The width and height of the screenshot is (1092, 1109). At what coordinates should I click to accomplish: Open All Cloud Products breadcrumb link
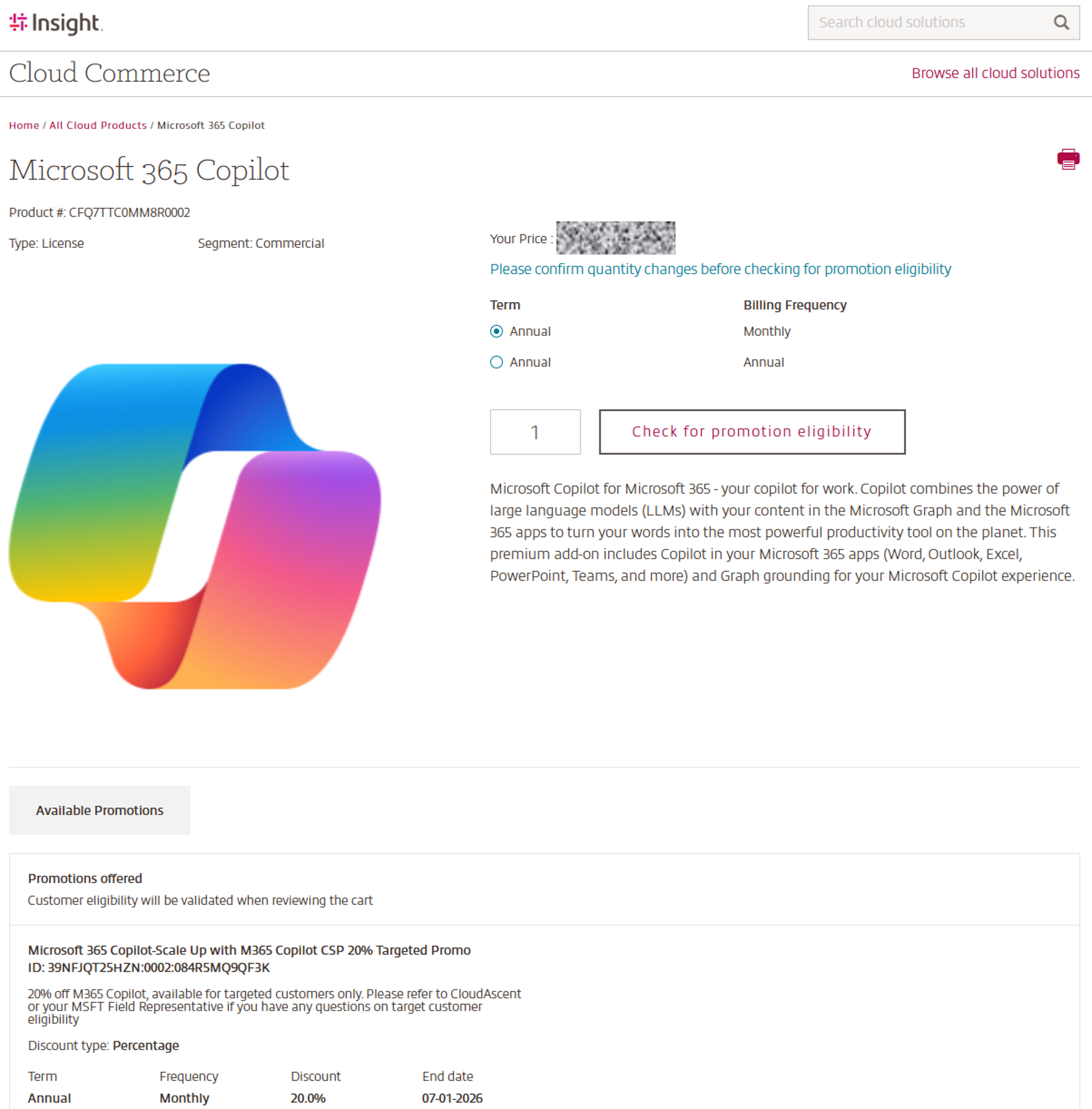pos(98,125)
